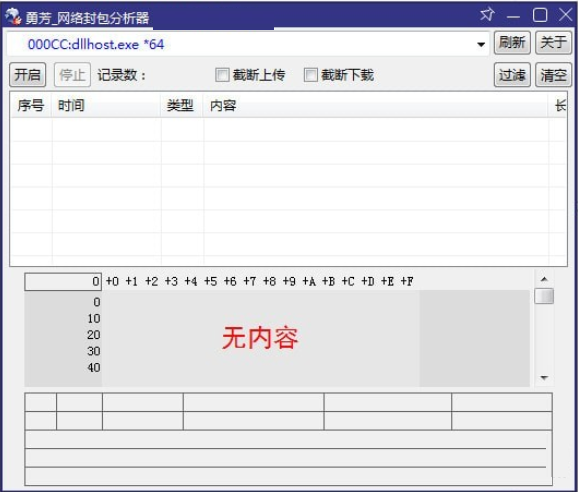Click the 类型 column header
This screenshot has width=578, height=492.
tap(182, 105)
